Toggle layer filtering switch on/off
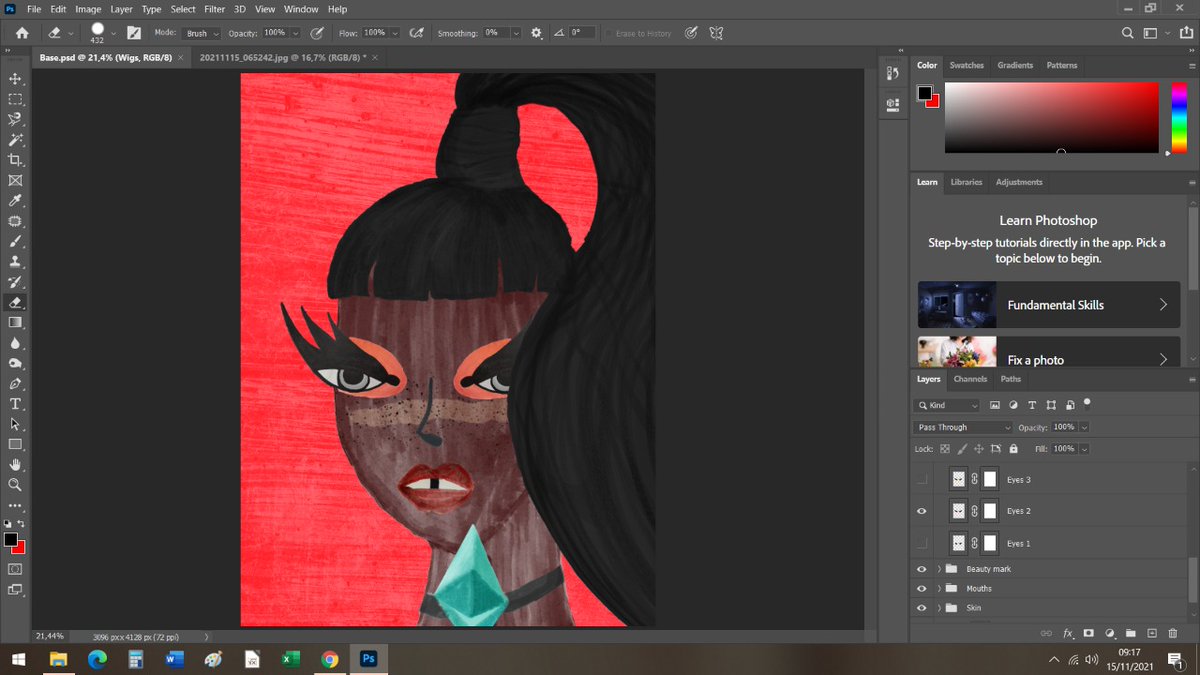The height and width of the screenshot is (675, 1200). pyautogui.click(x=1087, y=403)
